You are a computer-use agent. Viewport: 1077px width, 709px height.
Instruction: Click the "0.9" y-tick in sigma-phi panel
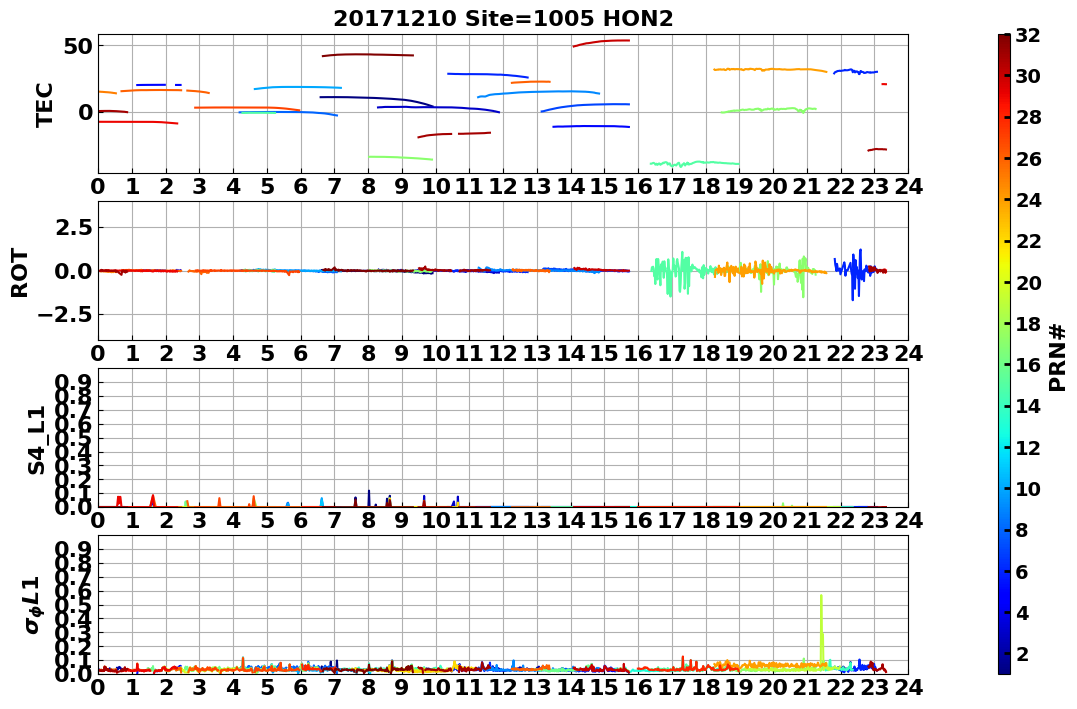tap(73, 549)
